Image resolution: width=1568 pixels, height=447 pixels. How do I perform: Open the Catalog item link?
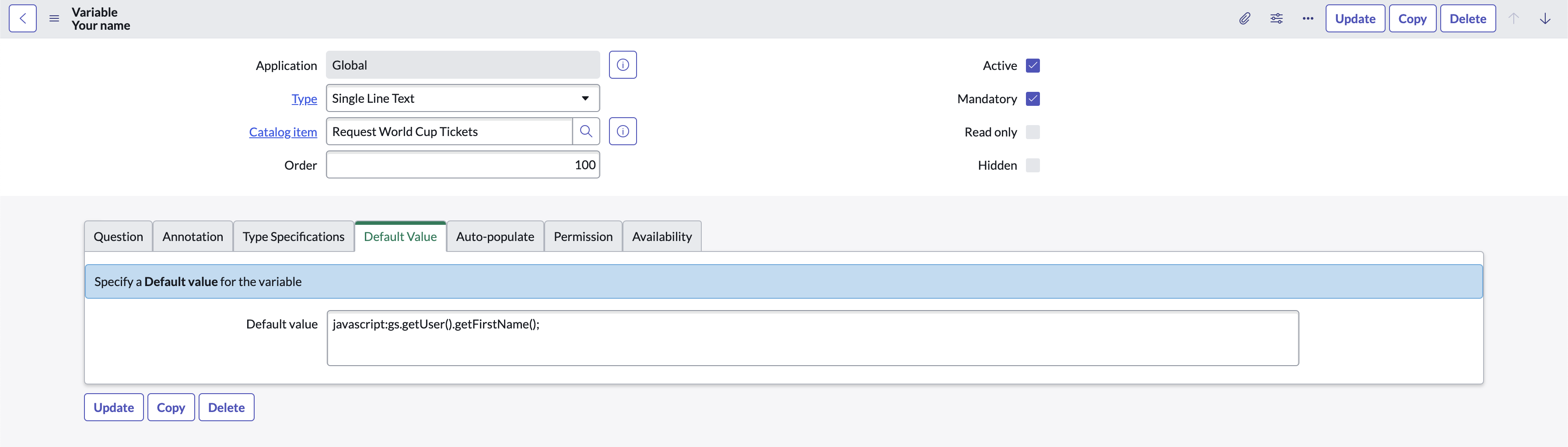(283, 131)
